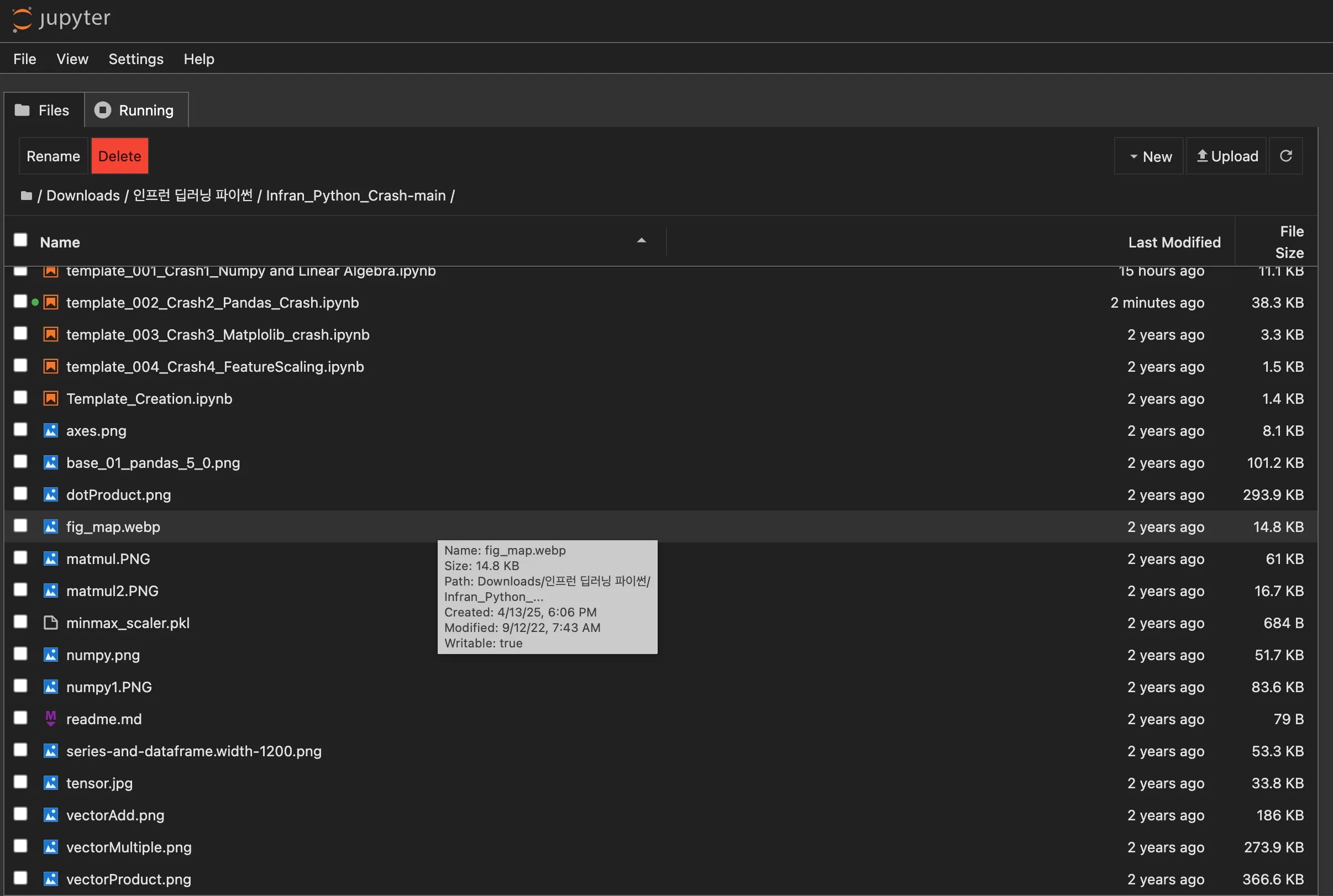
Task: Click image icon of vectorAdd.png
Action: coord(51,814)
